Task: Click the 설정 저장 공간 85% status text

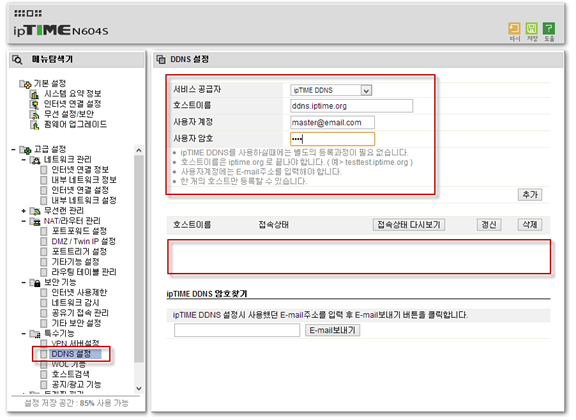Action: pos(76,403)
